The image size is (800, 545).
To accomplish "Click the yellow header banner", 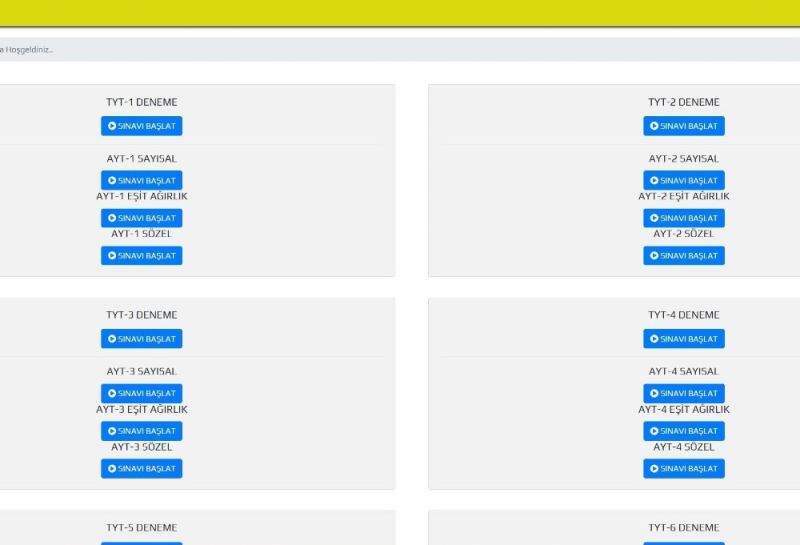I will coord(400,13).
